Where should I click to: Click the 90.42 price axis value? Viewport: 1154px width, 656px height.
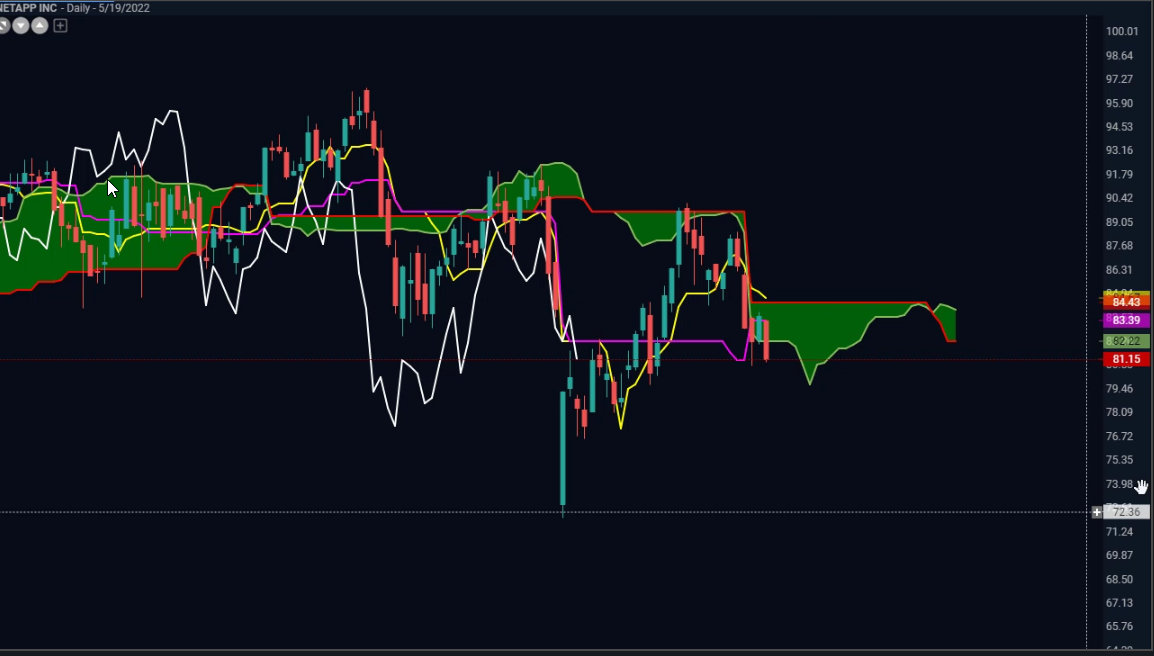pos(1119,198)
